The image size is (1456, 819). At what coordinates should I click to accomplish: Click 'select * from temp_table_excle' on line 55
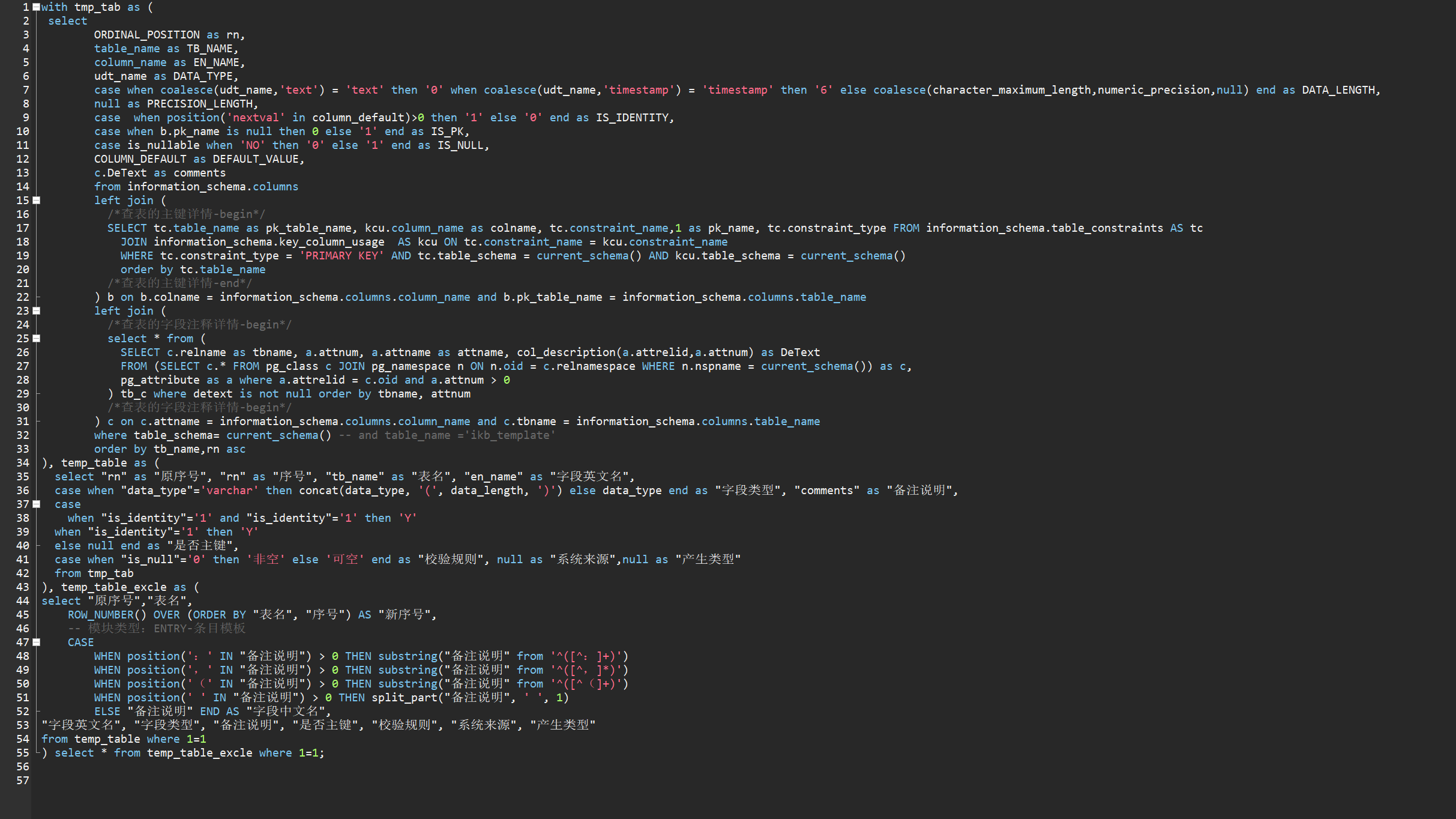coord(154,753)
